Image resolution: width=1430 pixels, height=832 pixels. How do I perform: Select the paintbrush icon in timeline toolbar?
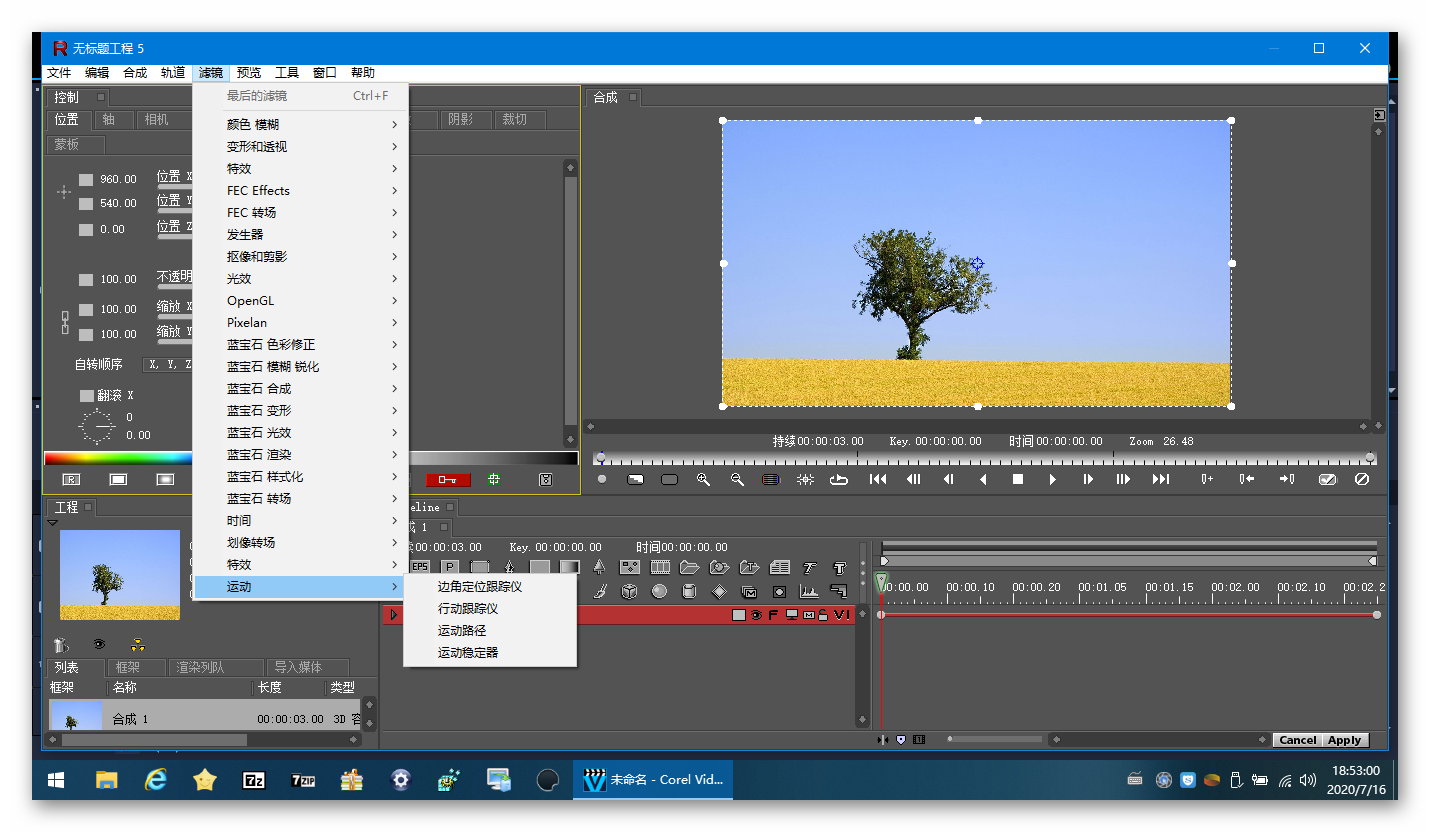click(599, 591)
